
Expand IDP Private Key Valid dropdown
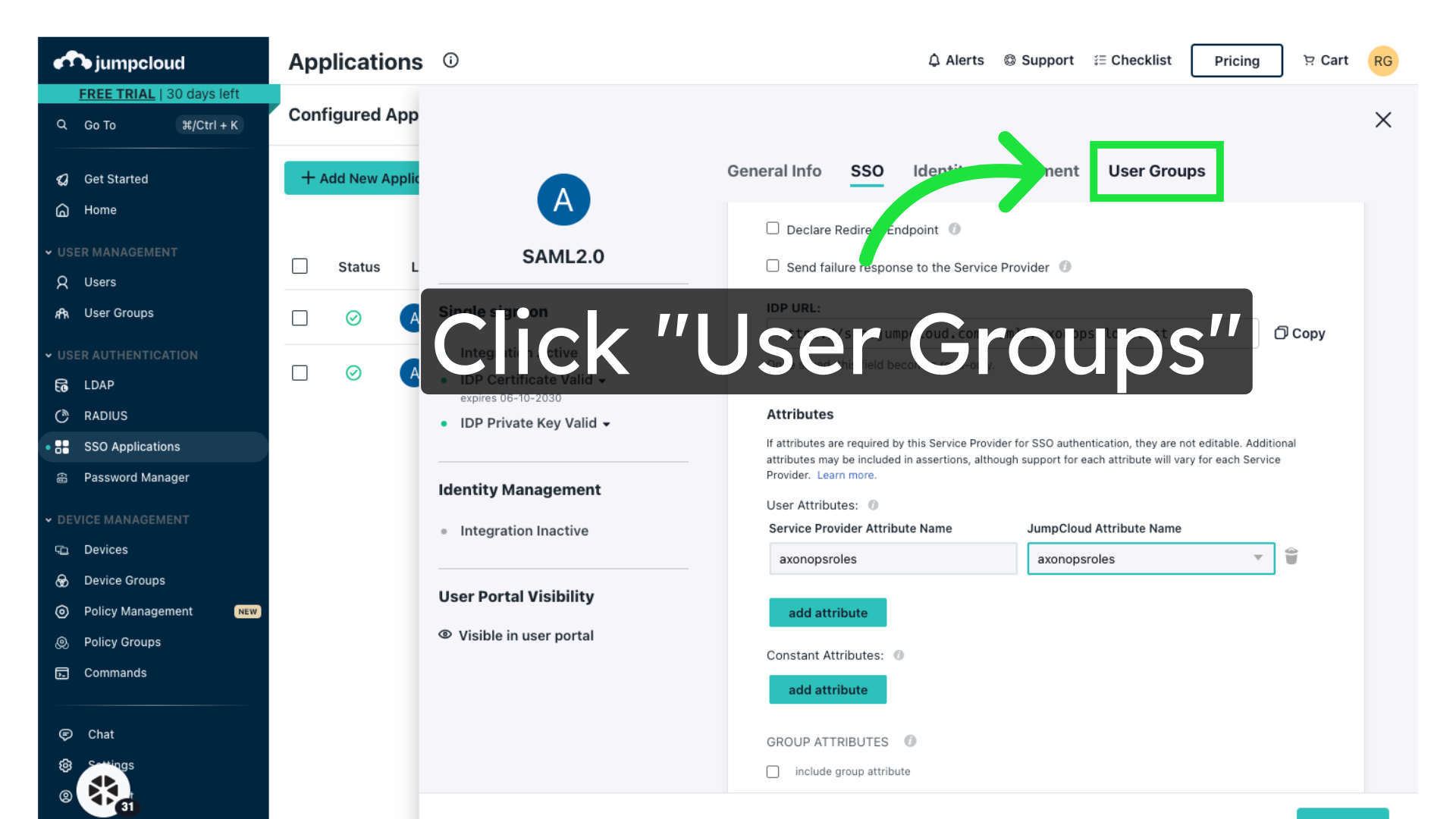click(x=606, y=424)
